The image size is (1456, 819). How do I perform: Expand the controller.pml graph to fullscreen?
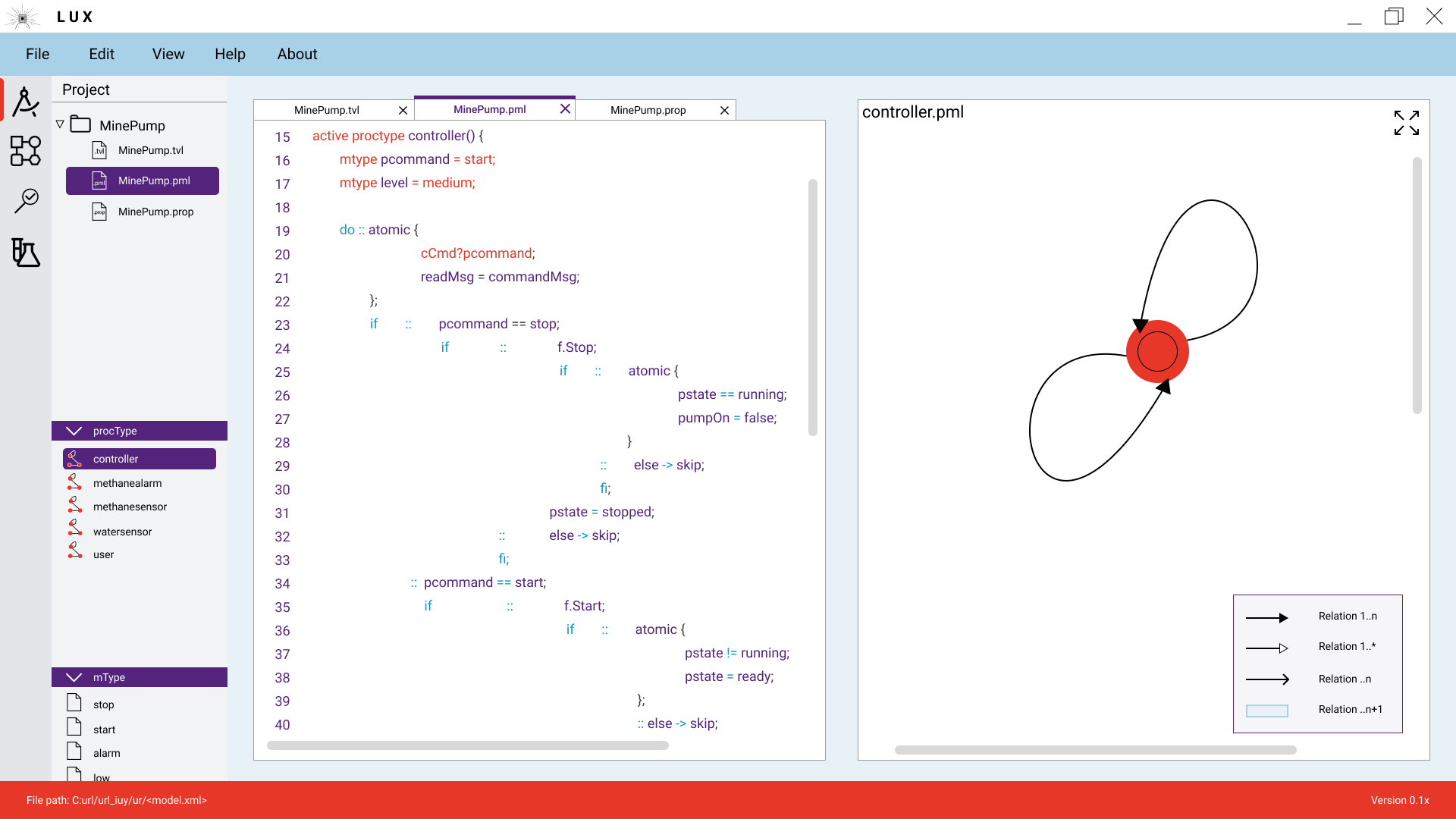pos(1406,122)
